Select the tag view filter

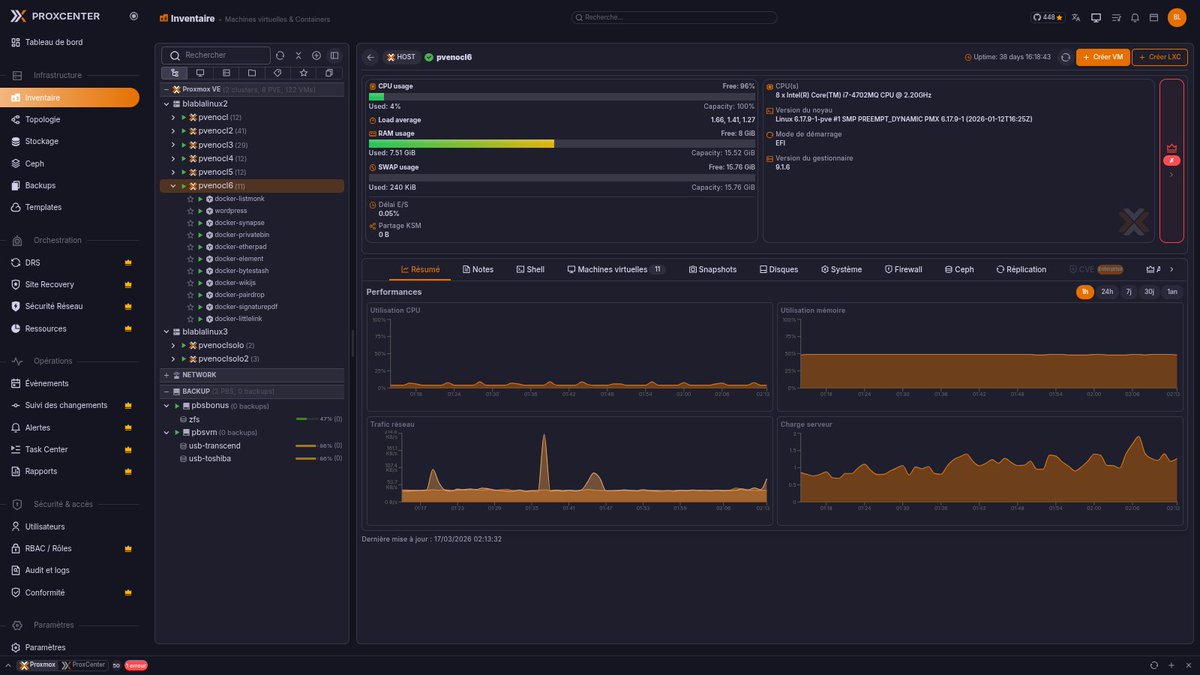[278, 73]
